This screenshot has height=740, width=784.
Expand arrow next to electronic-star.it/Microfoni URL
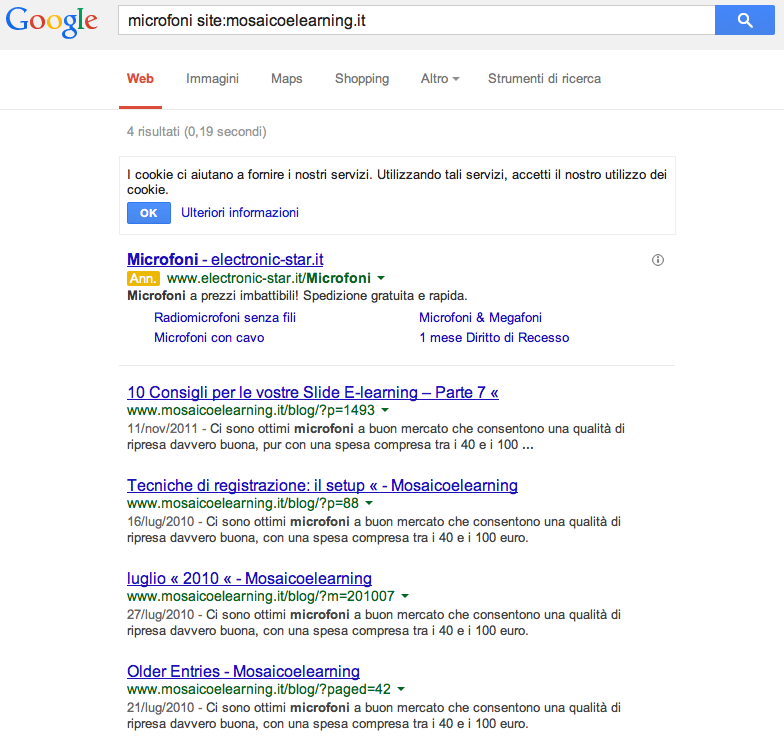pyautogui.click(x=381, y=278)
